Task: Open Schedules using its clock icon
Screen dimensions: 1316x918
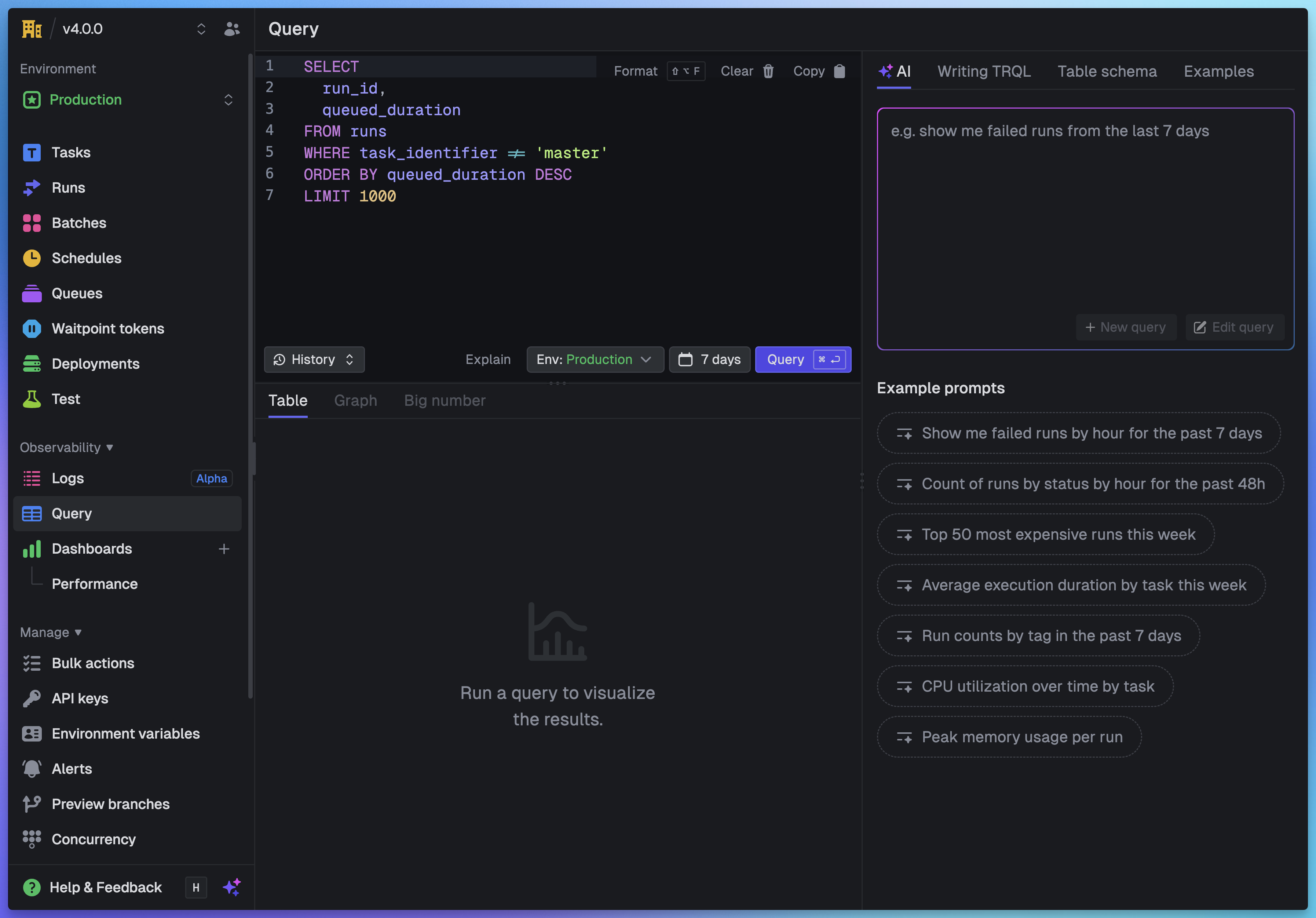Action: coord(32,258)
